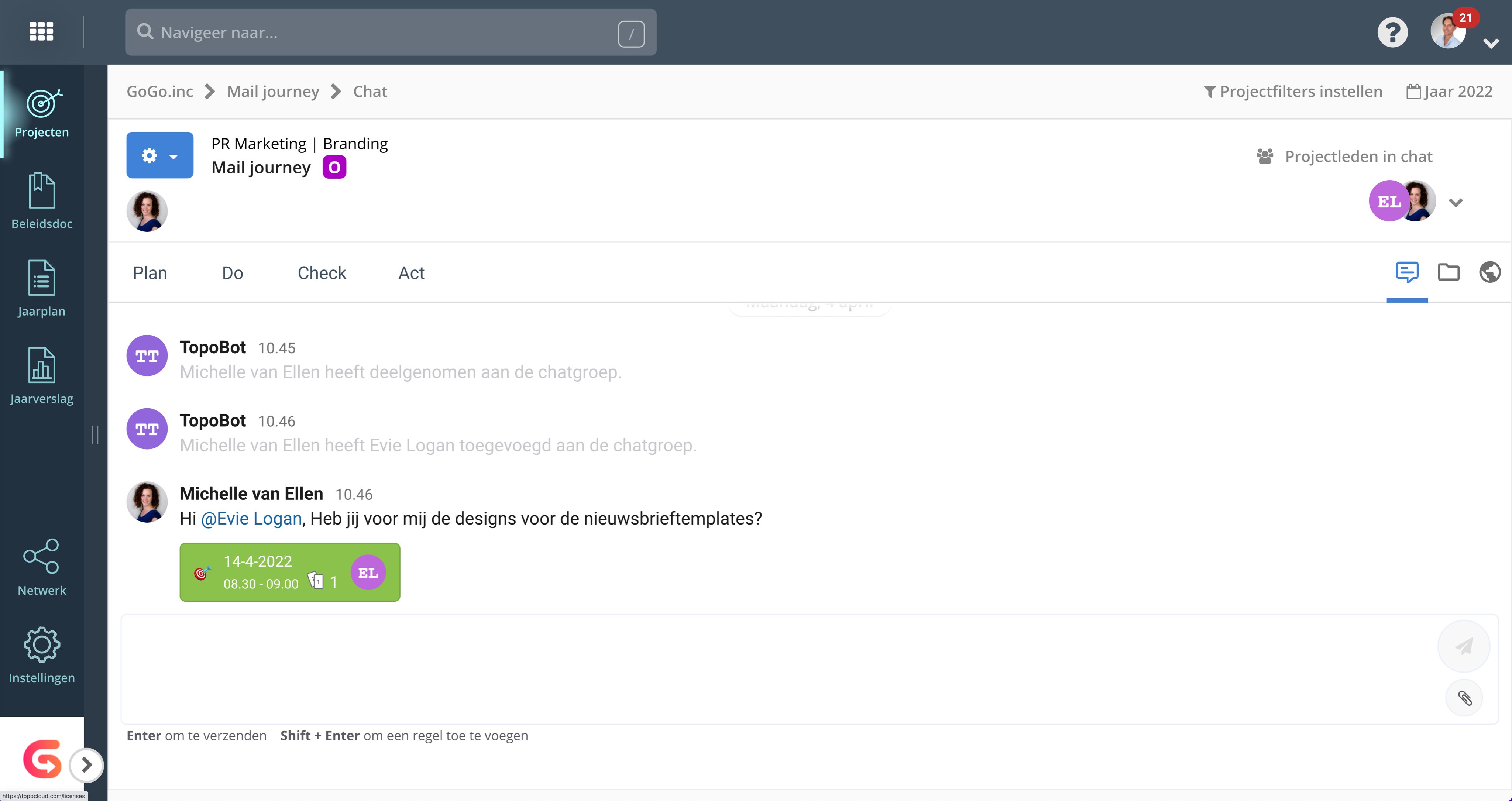Open Jaarplan in sidebar
This screenshot has height=801, width=1512.
42,289
